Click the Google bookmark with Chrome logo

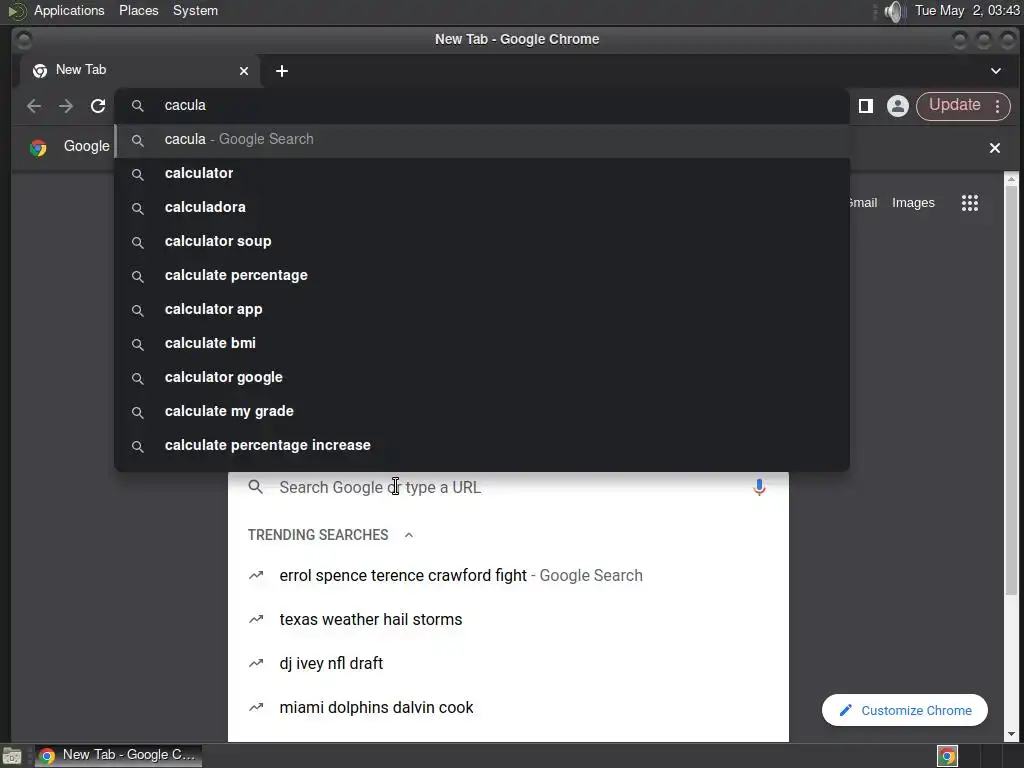[70, 147]
